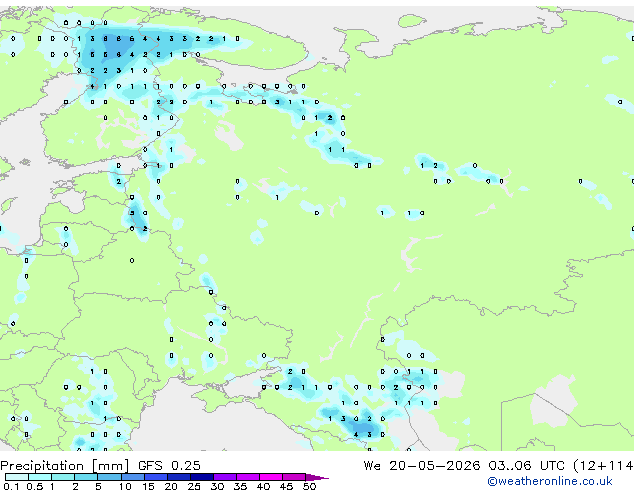
Task: Click the legend swatch between 0.5 and 1
Action: point(40,477)
